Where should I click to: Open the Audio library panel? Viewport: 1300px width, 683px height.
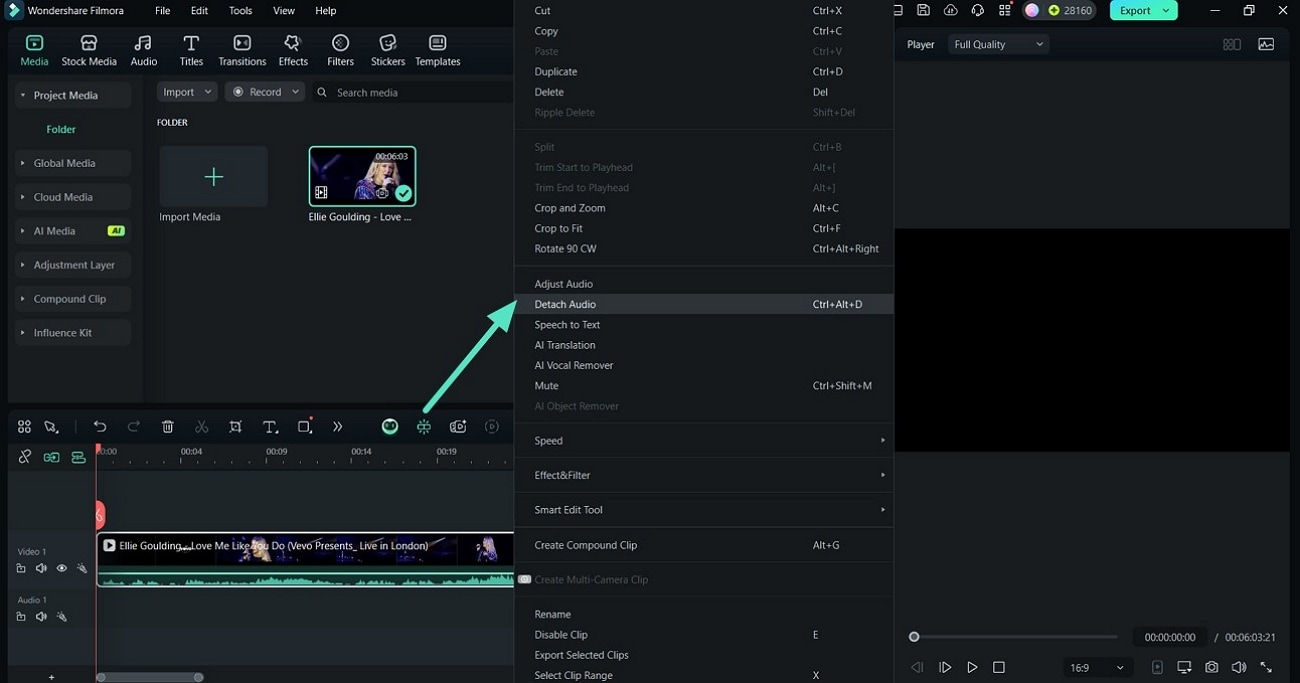click(144, 51)
